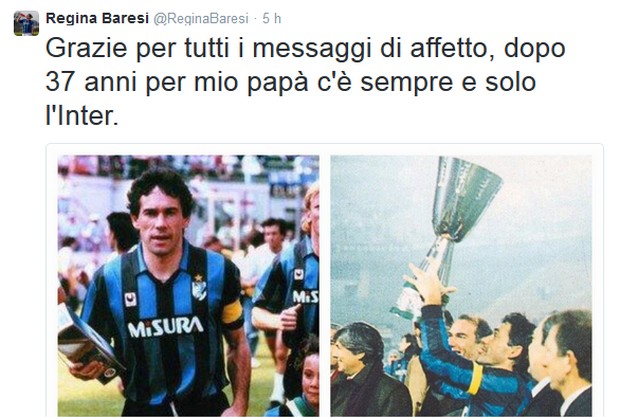Click the plaque held by the player
620x417 pixels.
point(88,346)
